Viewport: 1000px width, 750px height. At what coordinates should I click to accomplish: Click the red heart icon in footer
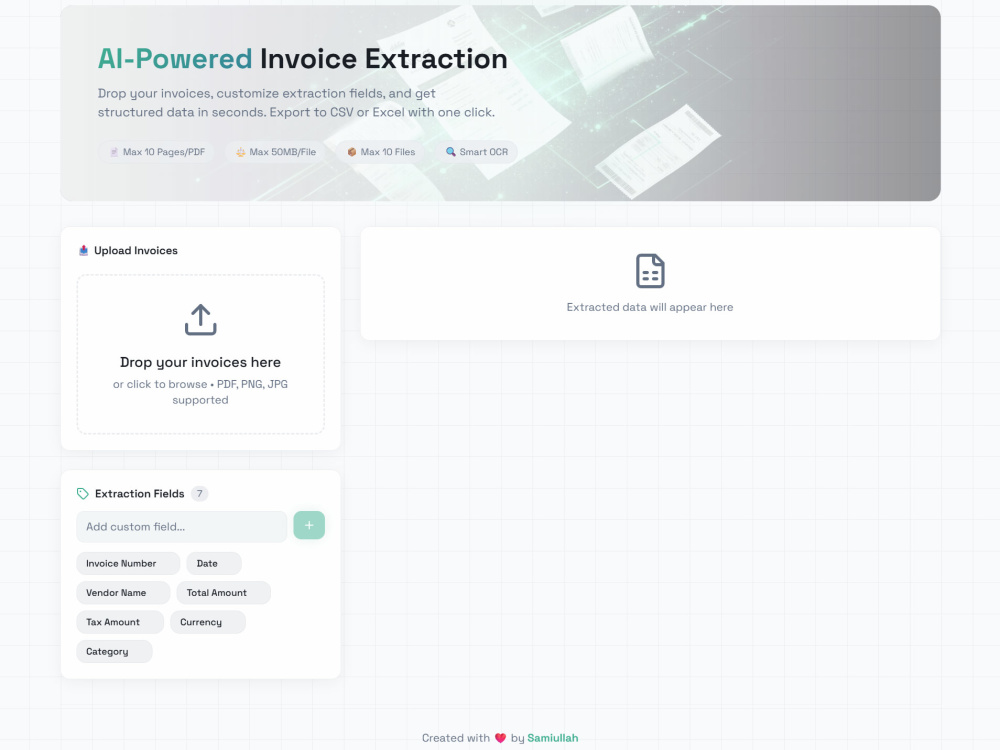pos(500,738)
